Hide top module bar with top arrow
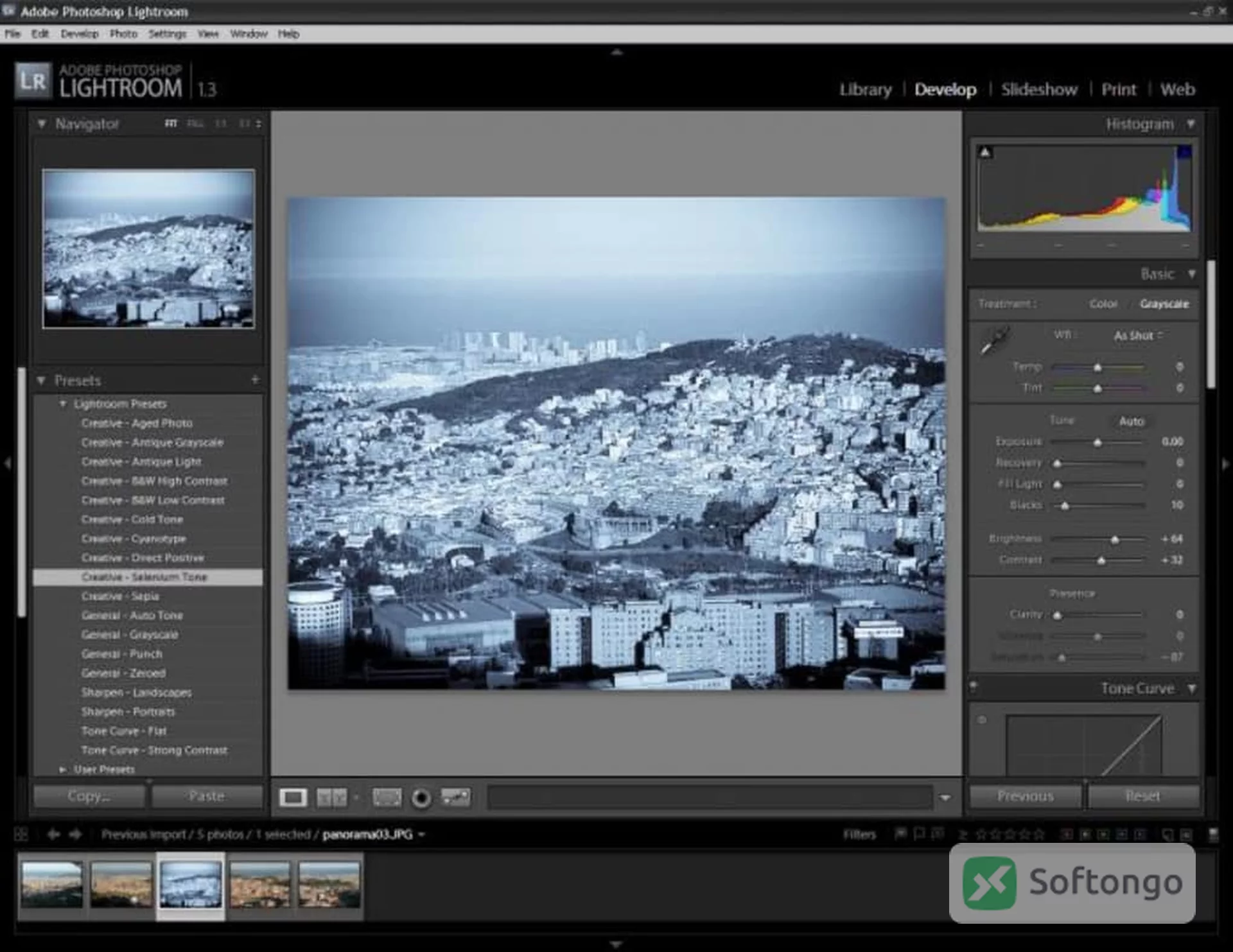This screenshot has width=1233, height=952. click(x=616, y=53)
